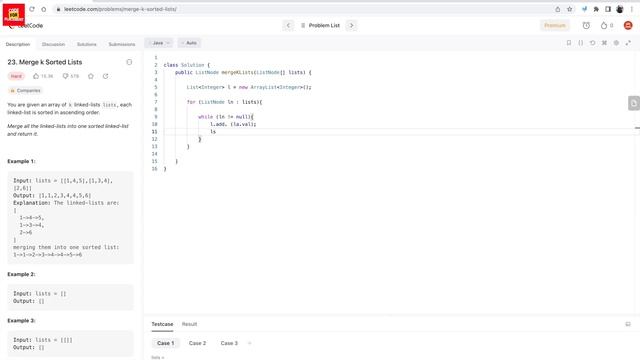The height and width of the screenshot is (360, 640).
Task: Click the share icon in address bar
Action: [558, 9]
